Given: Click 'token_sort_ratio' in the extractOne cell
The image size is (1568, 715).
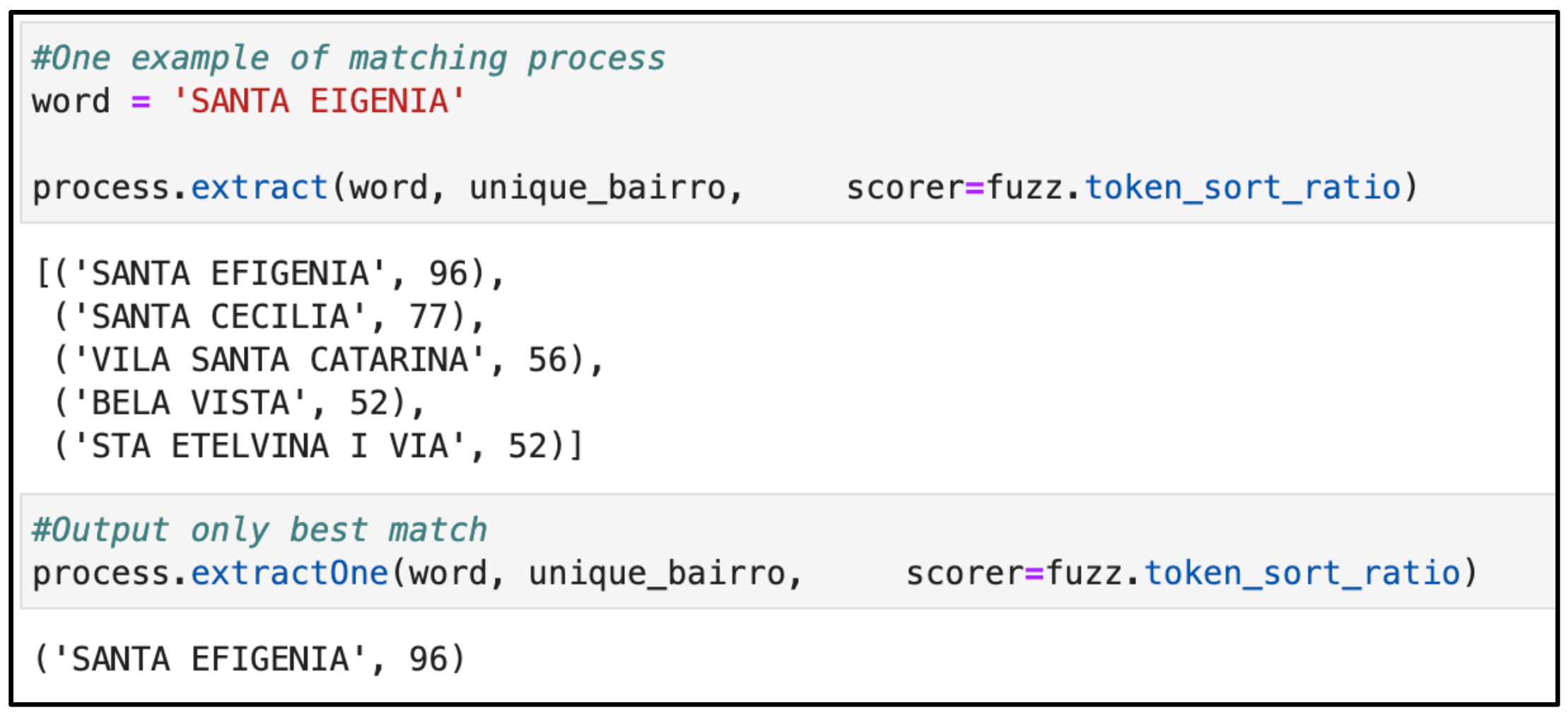Looking at the screenshot, I should (1301, 573).
